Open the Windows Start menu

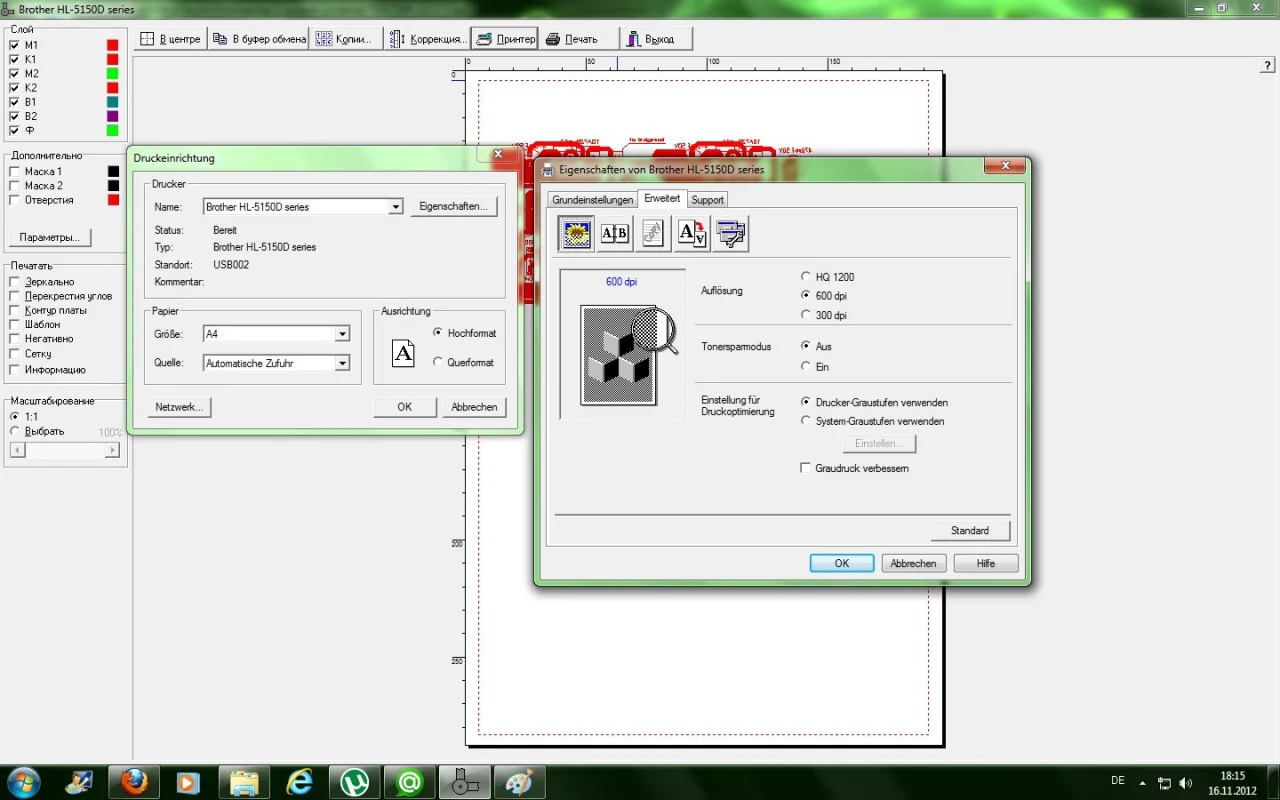(23, 781)
